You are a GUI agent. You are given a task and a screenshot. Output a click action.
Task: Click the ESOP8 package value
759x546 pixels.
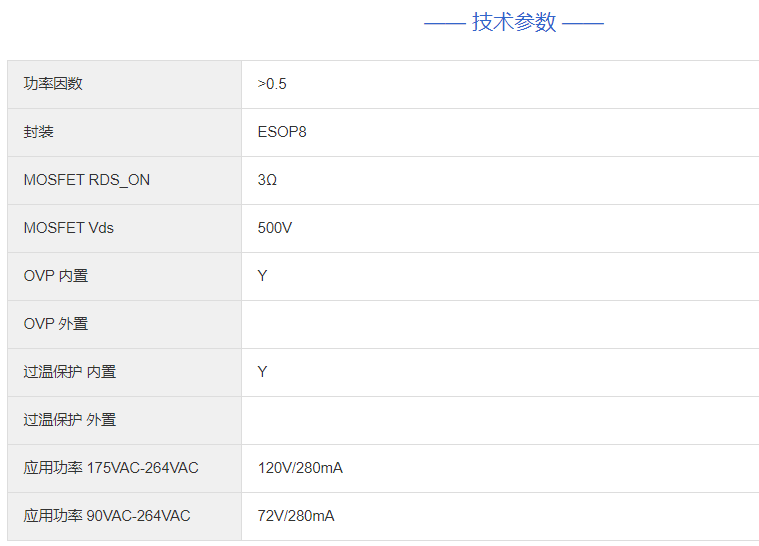tap(282, 132)
